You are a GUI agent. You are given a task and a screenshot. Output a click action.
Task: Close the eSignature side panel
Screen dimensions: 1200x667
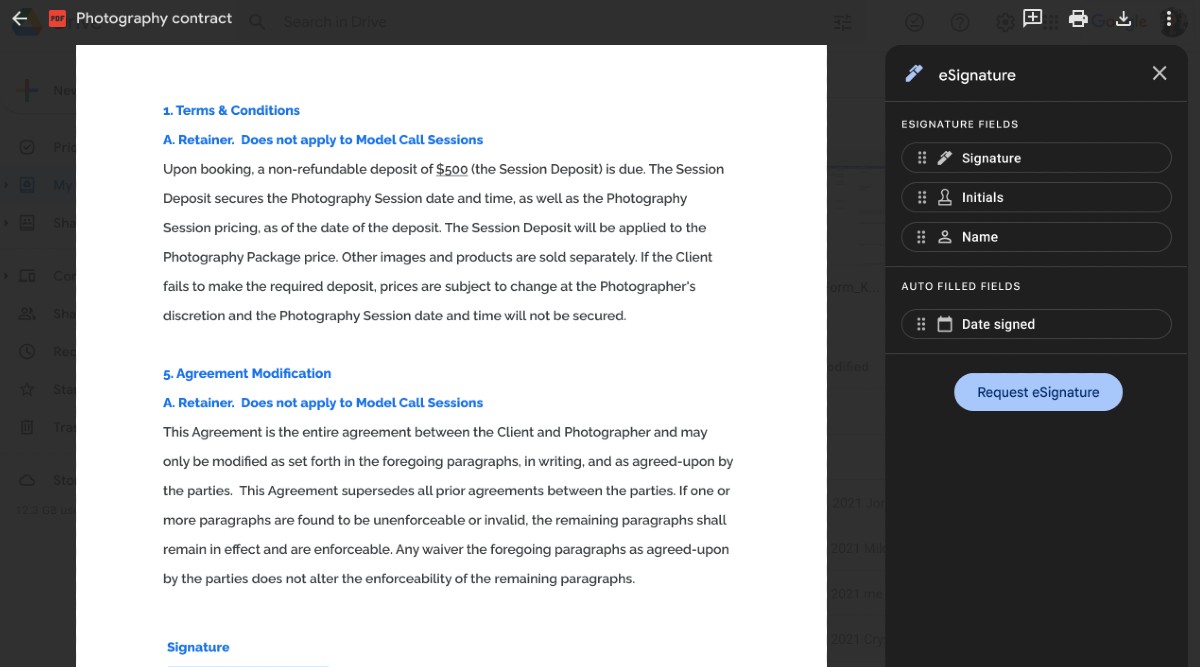(x=1159, y=73)
